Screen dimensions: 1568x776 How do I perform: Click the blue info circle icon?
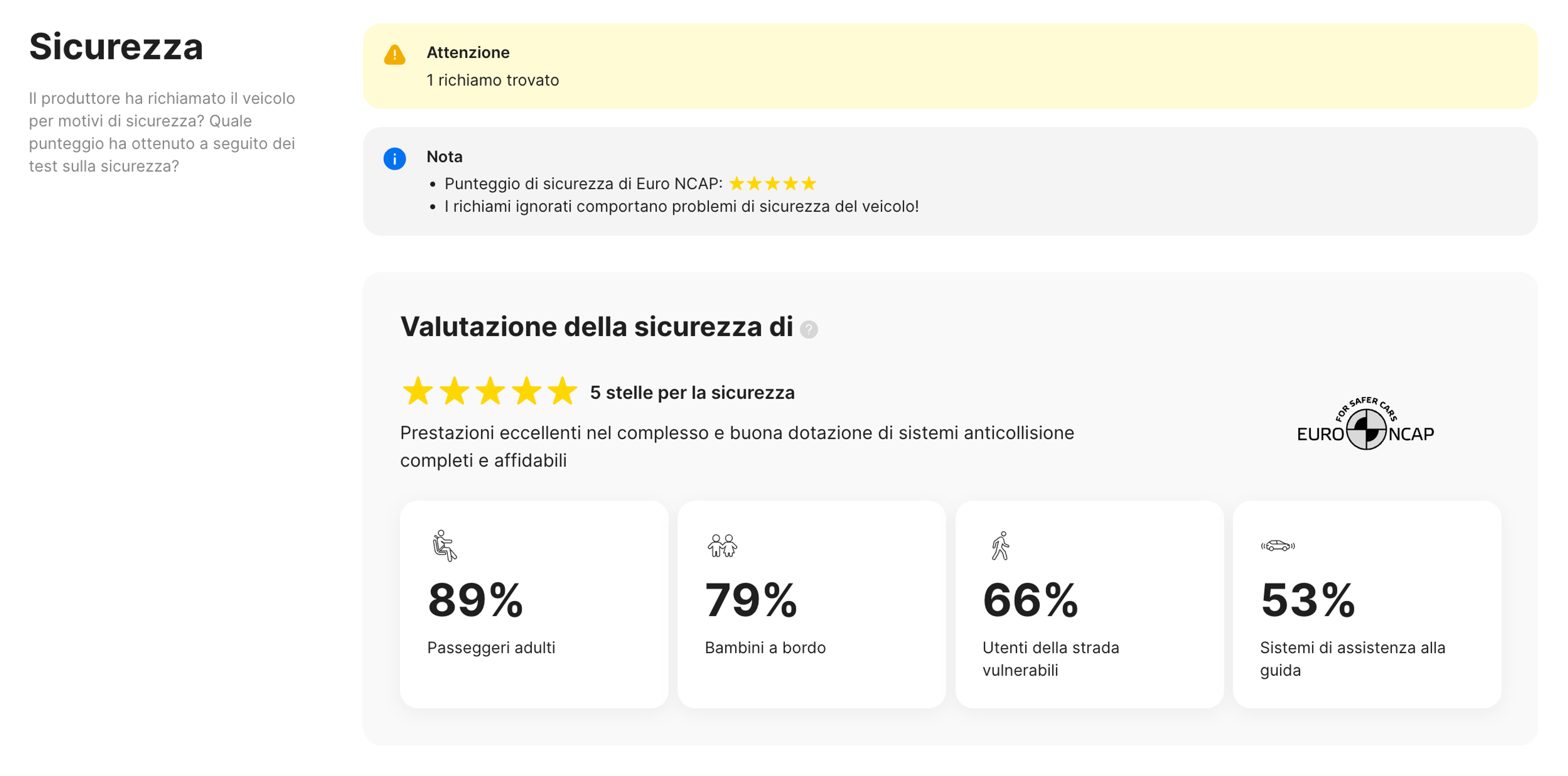[x=394, y=159]
